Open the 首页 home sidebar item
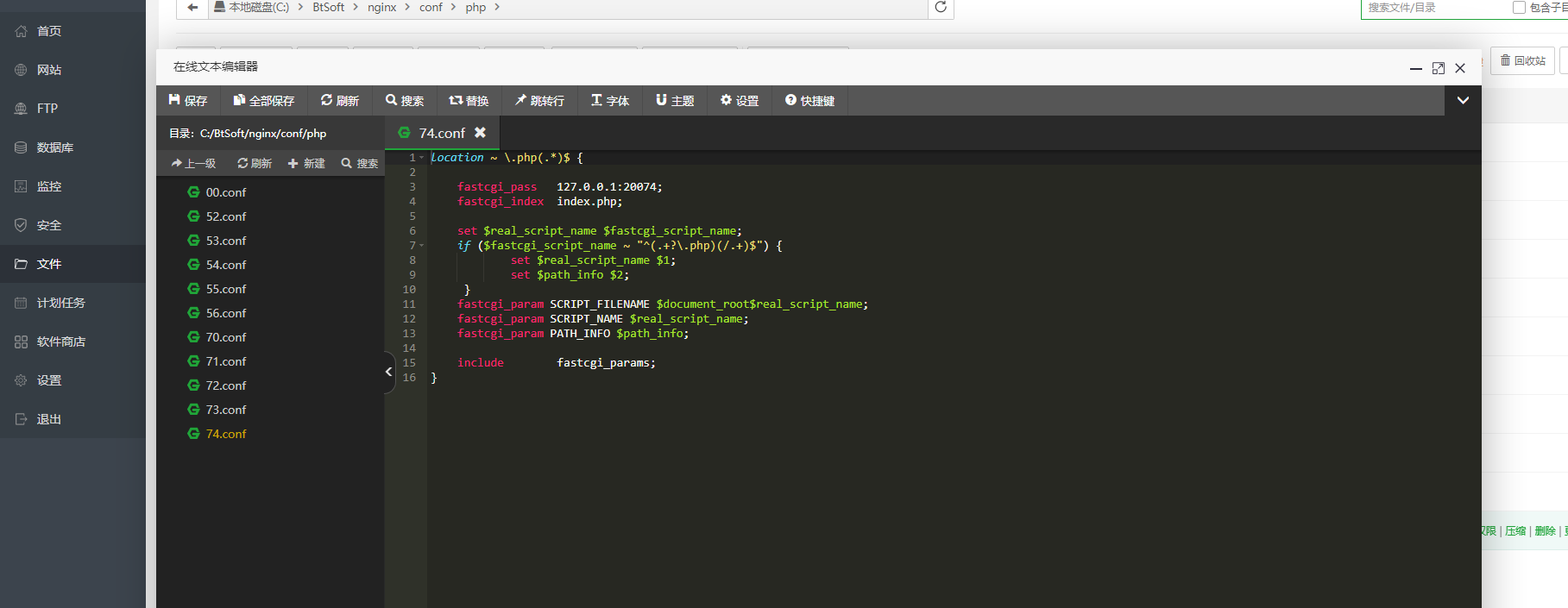This screenshot has width=1568, height=608. pyautogui.click(x=72, y=31)
